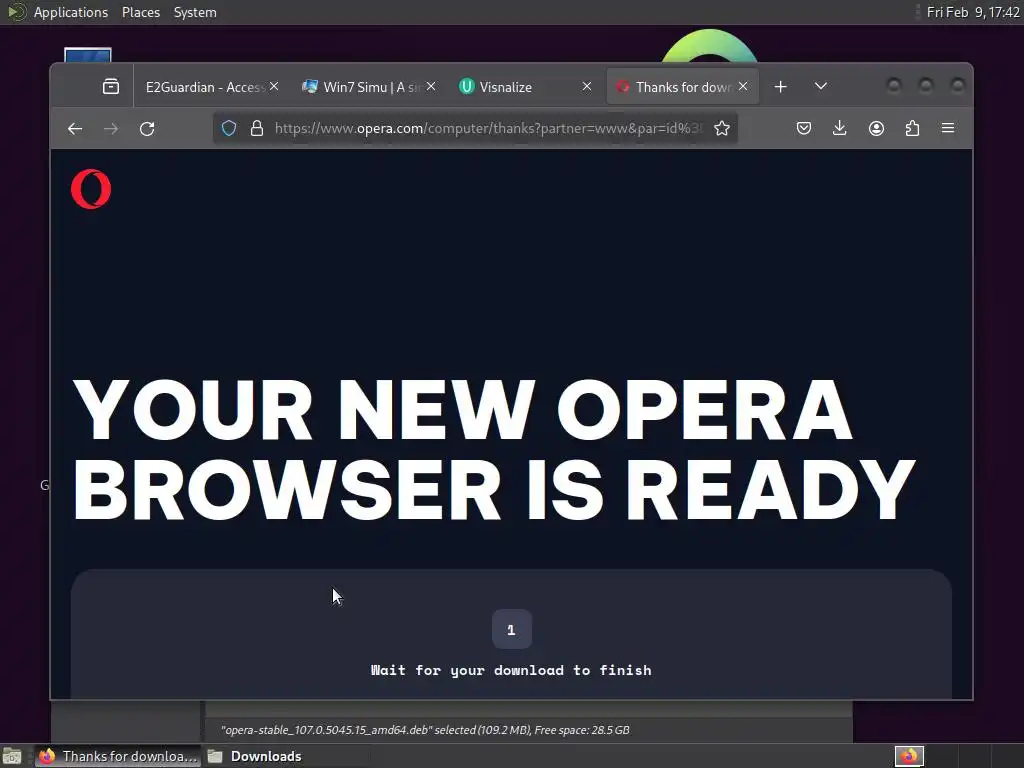Go back one page

tap(75, 129)
